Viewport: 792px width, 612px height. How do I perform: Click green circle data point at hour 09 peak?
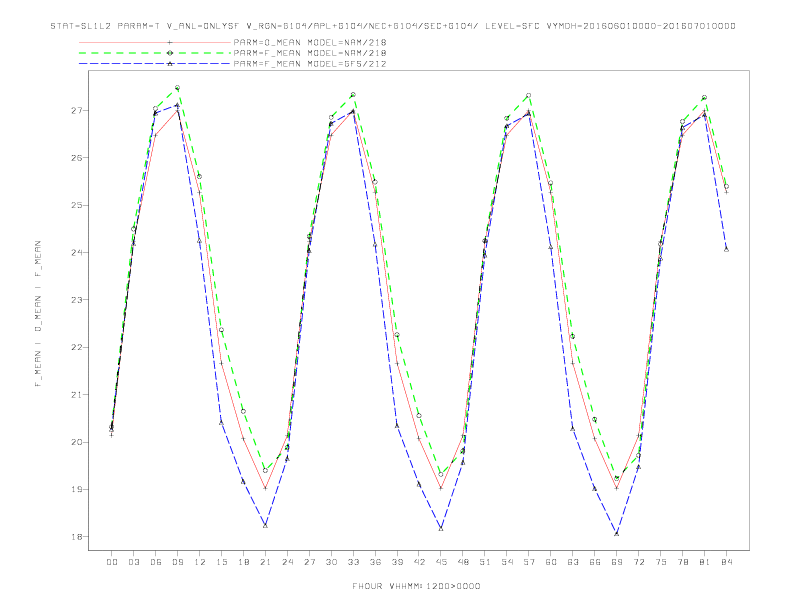pos(177,88)
